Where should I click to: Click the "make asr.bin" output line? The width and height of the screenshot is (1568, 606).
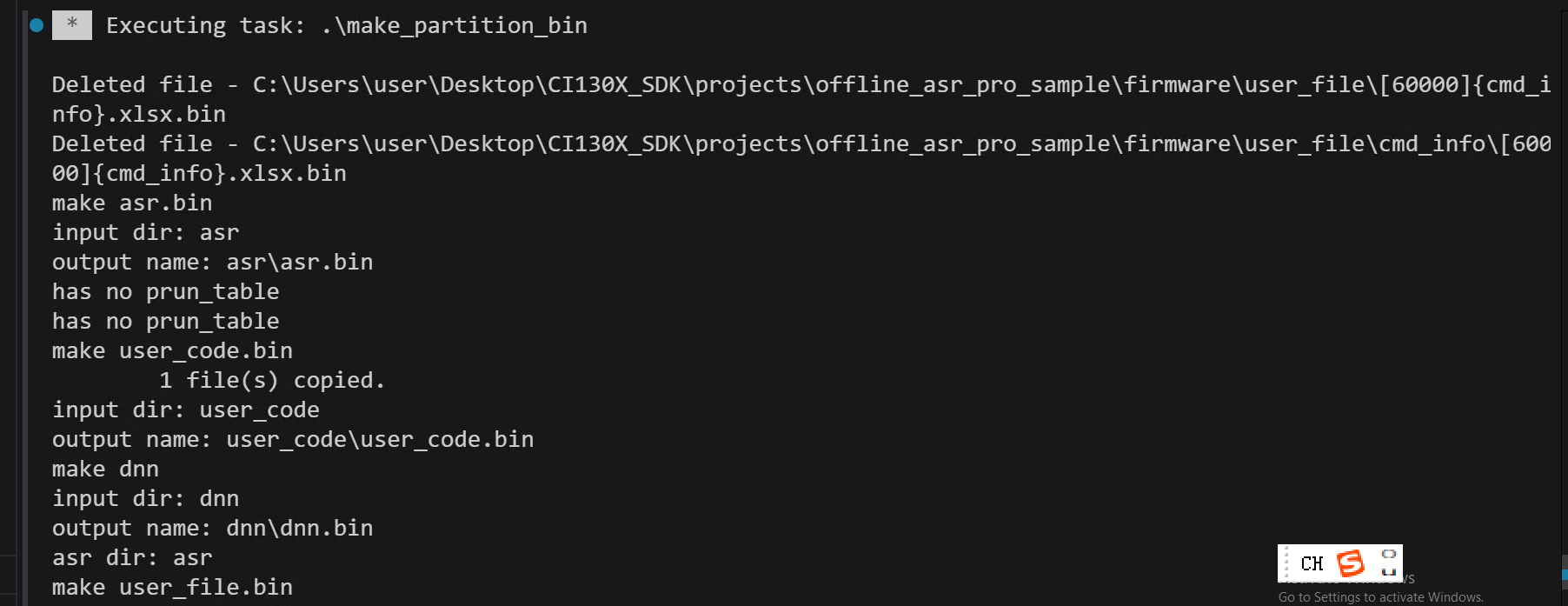(132, 203)
